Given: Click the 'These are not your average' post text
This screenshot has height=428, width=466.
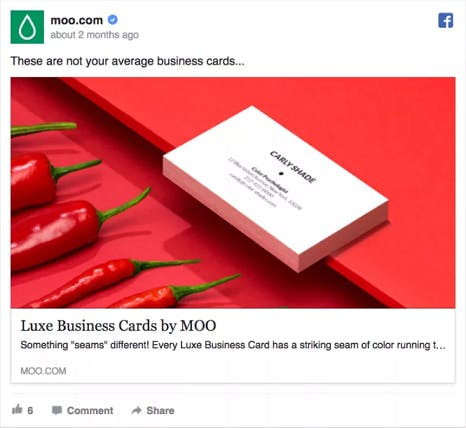Looking at the screenshot, I should pyautogui.click(x=128, y=61).
